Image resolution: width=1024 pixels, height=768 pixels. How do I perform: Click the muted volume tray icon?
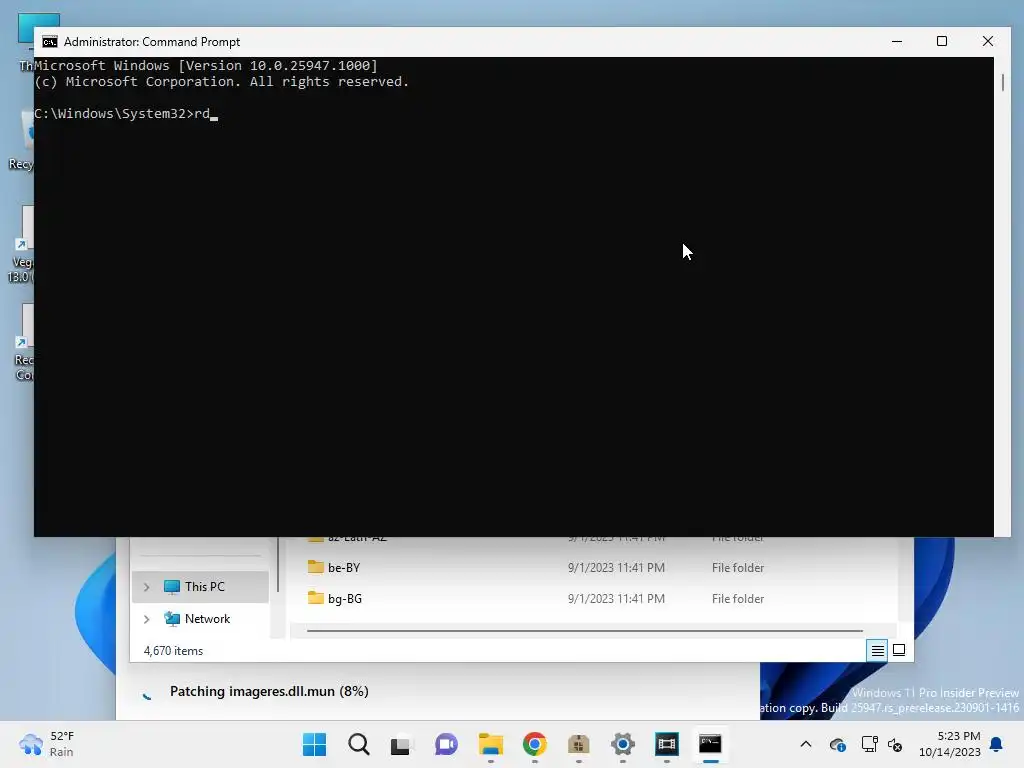point(895,744)
